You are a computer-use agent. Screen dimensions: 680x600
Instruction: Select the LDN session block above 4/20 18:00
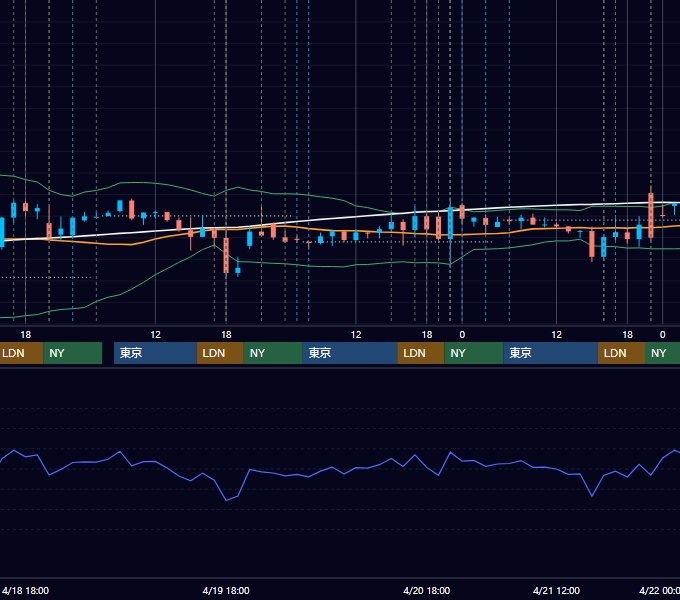[421, 353]
